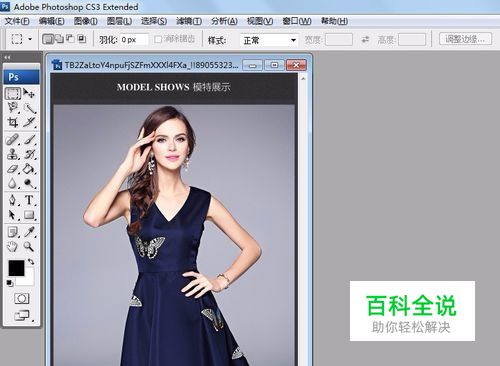
Task: Click the Ps logo atop toolbox
Action: pyautogui.click(x=21, y=77)
